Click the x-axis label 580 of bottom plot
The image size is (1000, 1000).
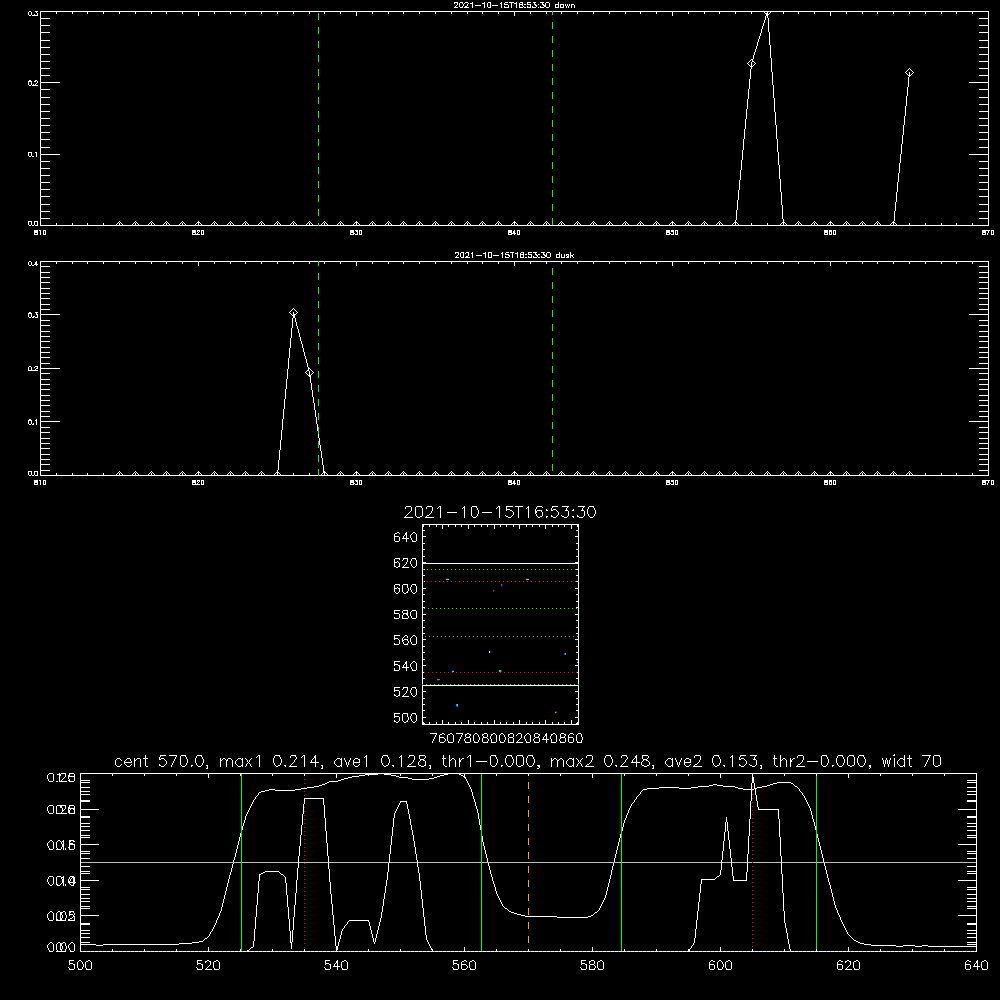(592, 966)
